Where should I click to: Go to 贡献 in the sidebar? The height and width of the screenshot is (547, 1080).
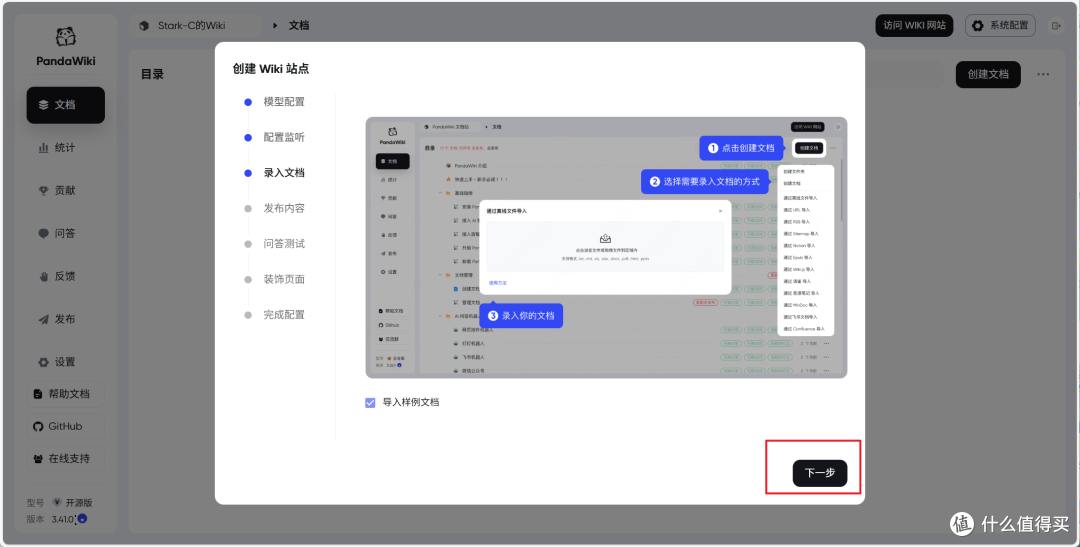65,190
